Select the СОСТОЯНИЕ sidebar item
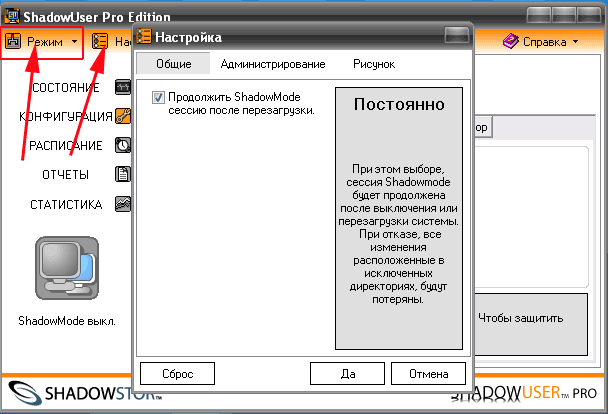 pyautogui.click(x=66, y=88)
